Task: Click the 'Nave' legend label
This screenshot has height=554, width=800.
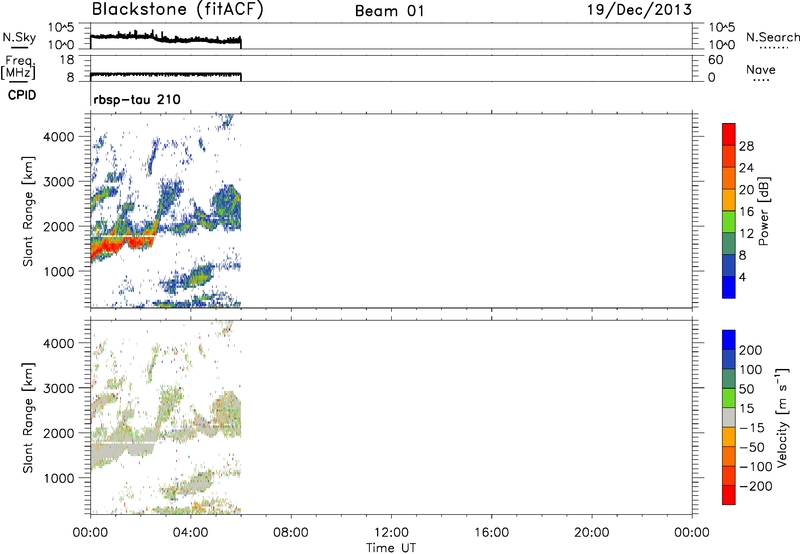Action: click(761, 70)
